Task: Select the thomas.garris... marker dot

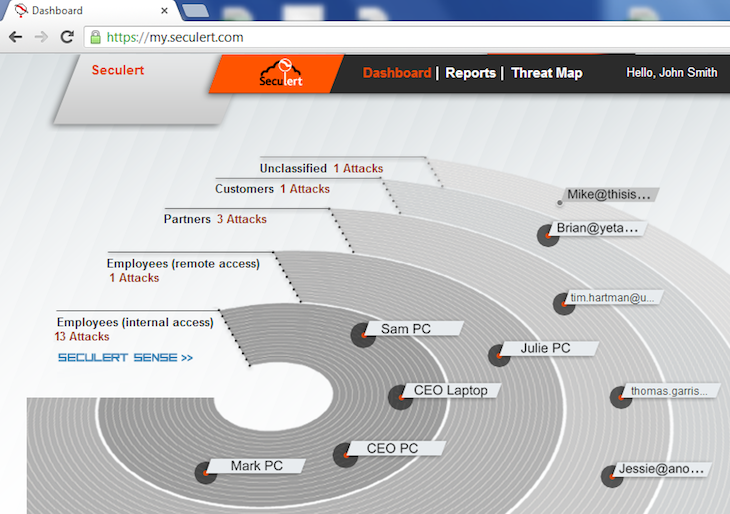Action: click(621, 397)
